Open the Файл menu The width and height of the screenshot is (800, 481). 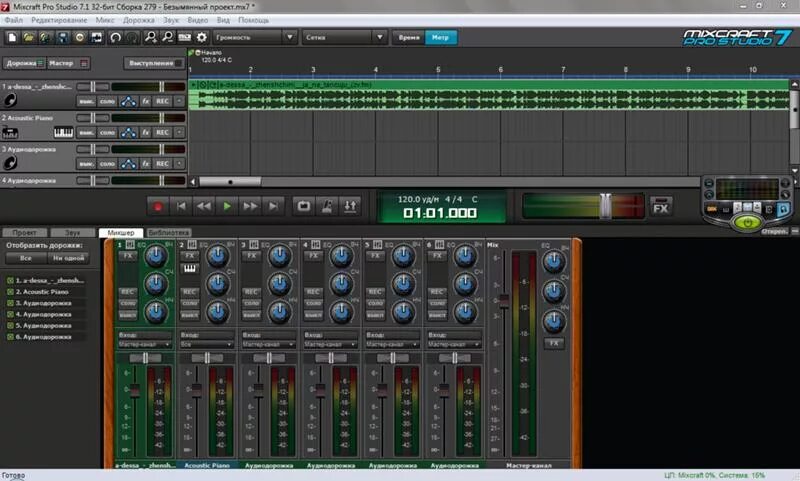[14, 20]
